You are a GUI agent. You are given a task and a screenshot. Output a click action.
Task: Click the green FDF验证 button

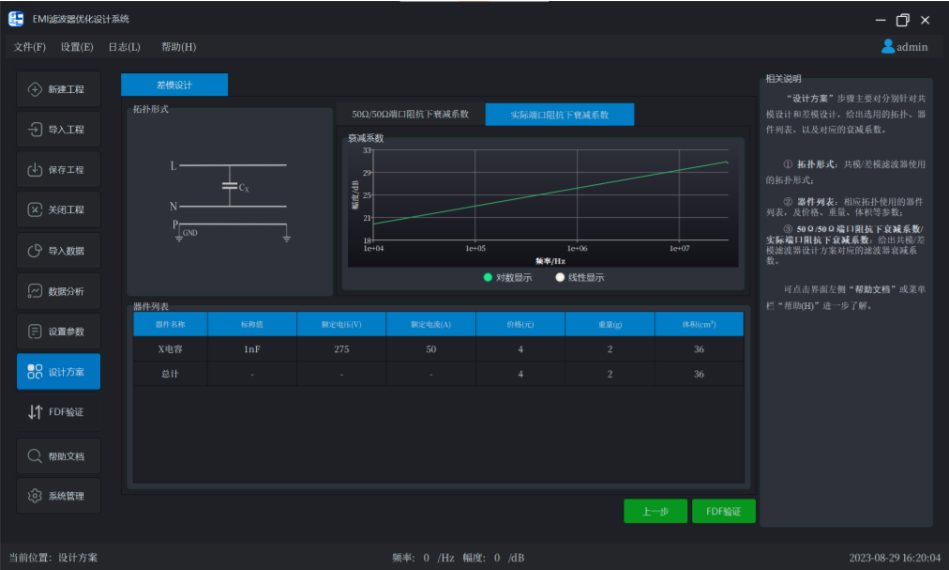(723, 511)
